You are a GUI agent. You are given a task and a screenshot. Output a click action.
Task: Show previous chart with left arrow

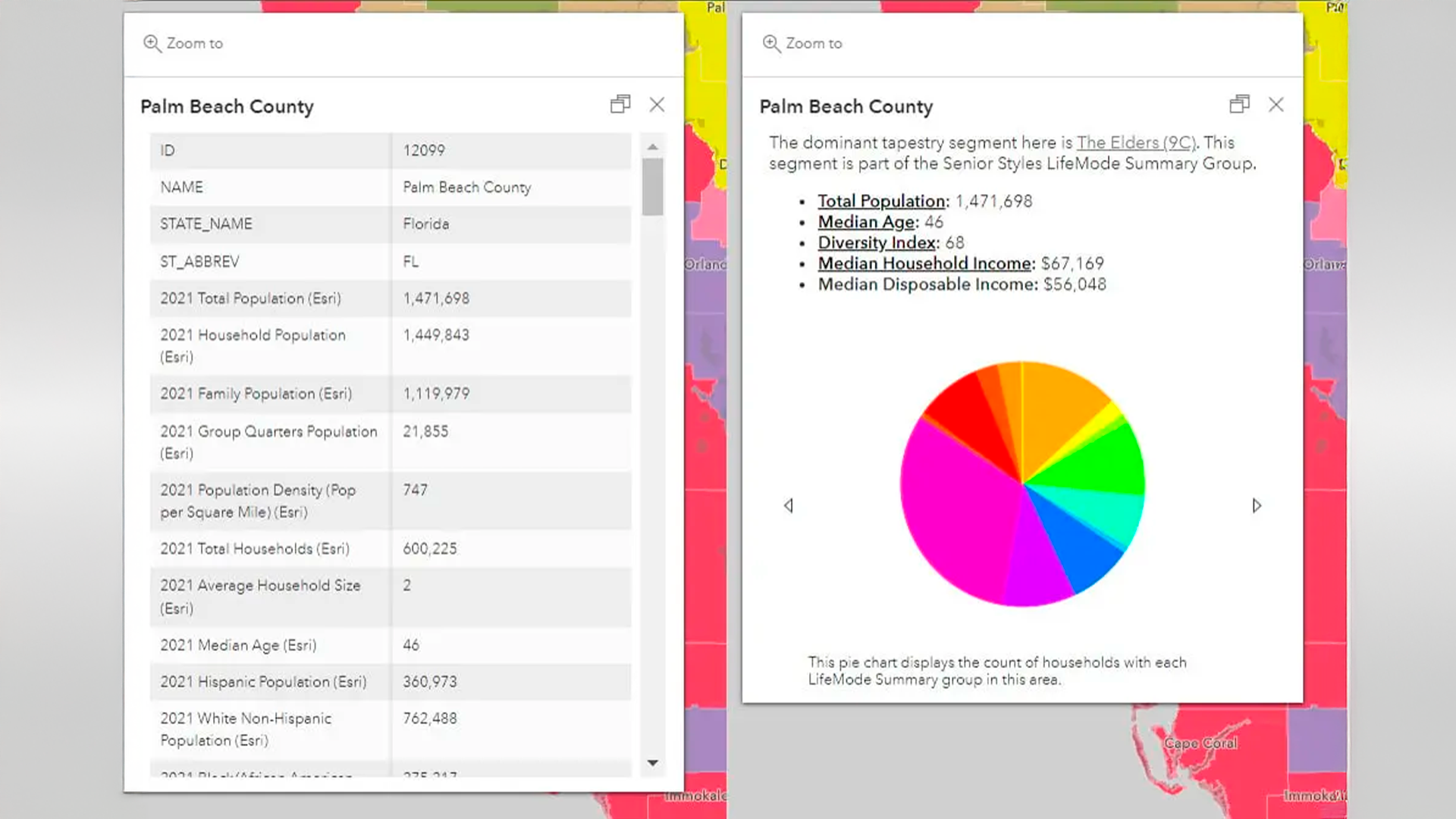789,506
